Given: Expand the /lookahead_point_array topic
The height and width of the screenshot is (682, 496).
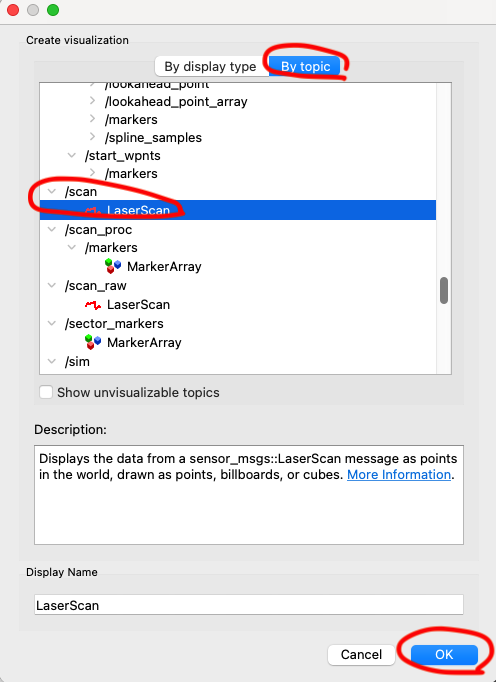Looking at the screenshot, I should [92, 101].
